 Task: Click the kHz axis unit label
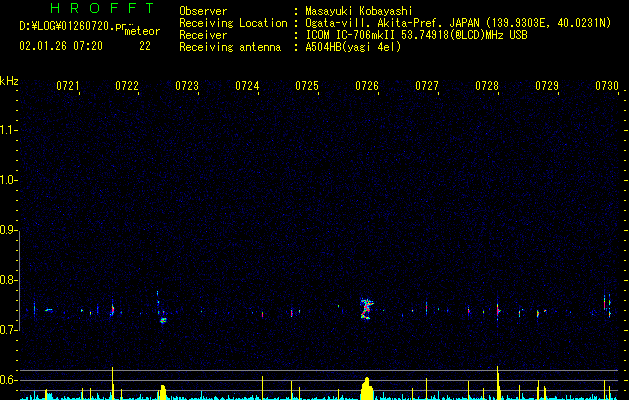coord(9,81)
